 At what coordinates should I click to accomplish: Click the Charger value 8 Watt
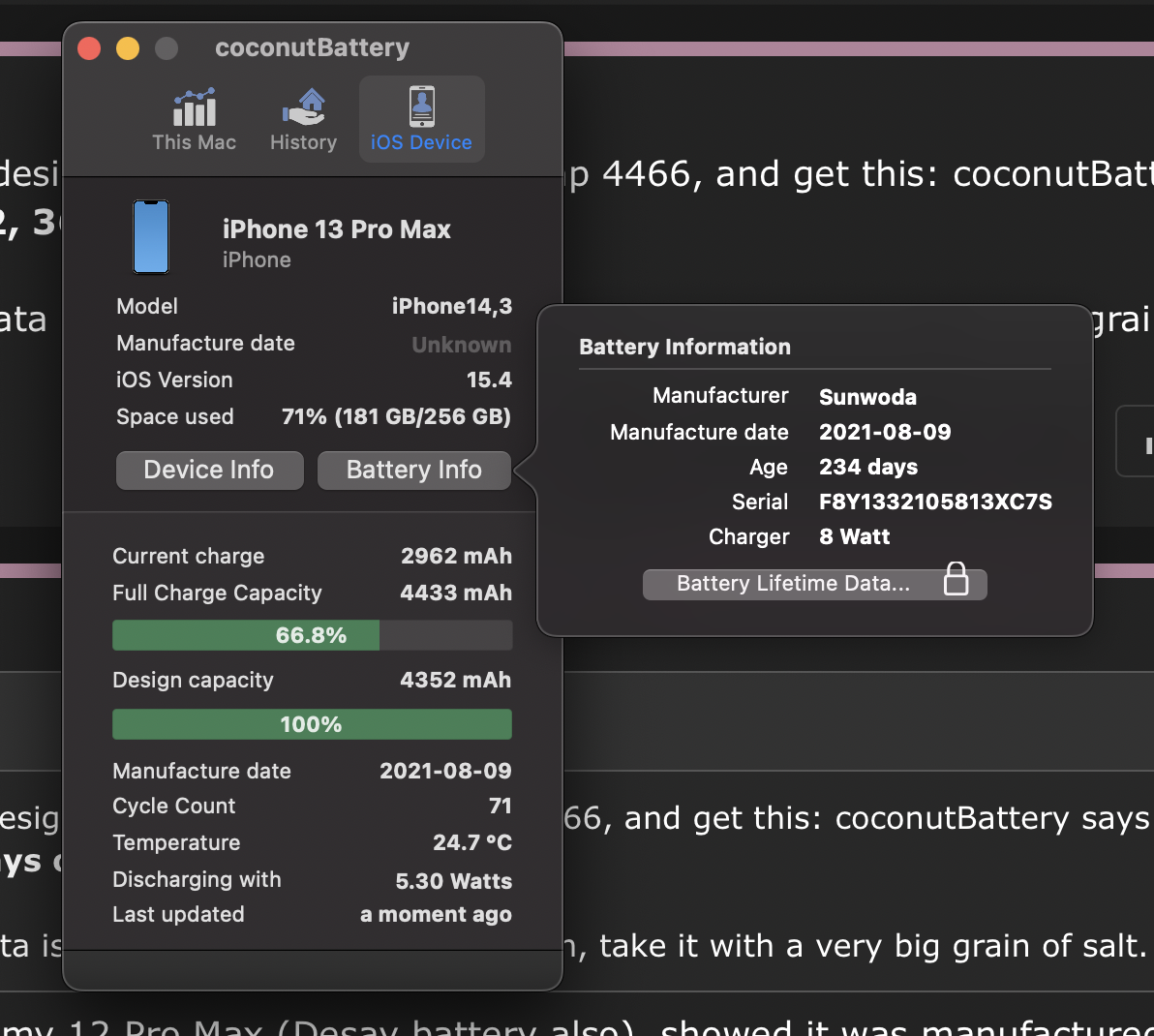coord(855,536)
